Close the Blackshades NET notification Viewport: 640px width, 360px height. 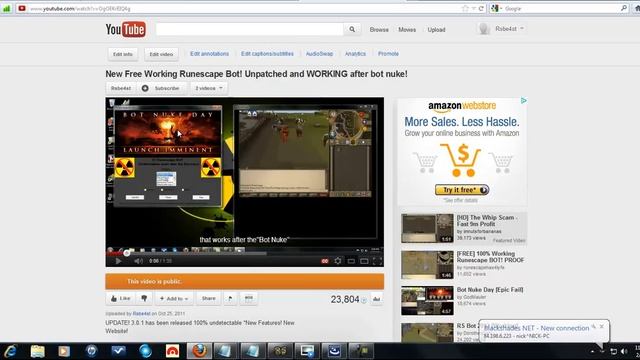point(602,327)
